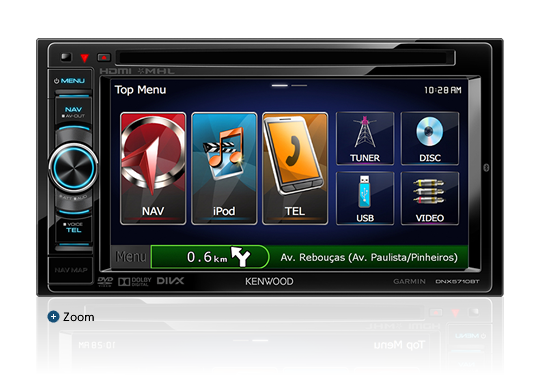Select the USB source
The height and width of the screenshot is (380, 539).
pos(365,198)
